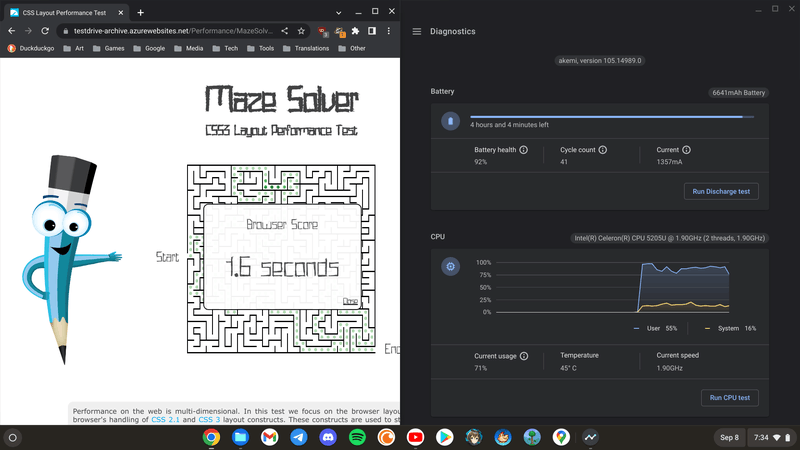Screen dimensions: 800x450
Task: Open Duckduckgo bookmark
Action: tap(31, 48)
